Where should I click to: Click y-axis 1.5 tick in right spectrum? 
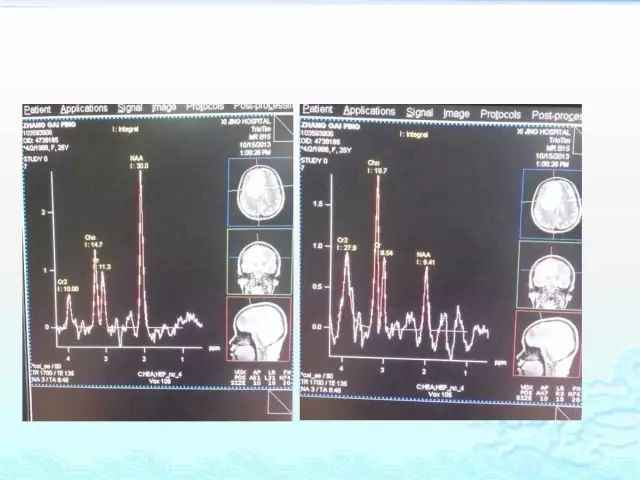pos(318,204)
